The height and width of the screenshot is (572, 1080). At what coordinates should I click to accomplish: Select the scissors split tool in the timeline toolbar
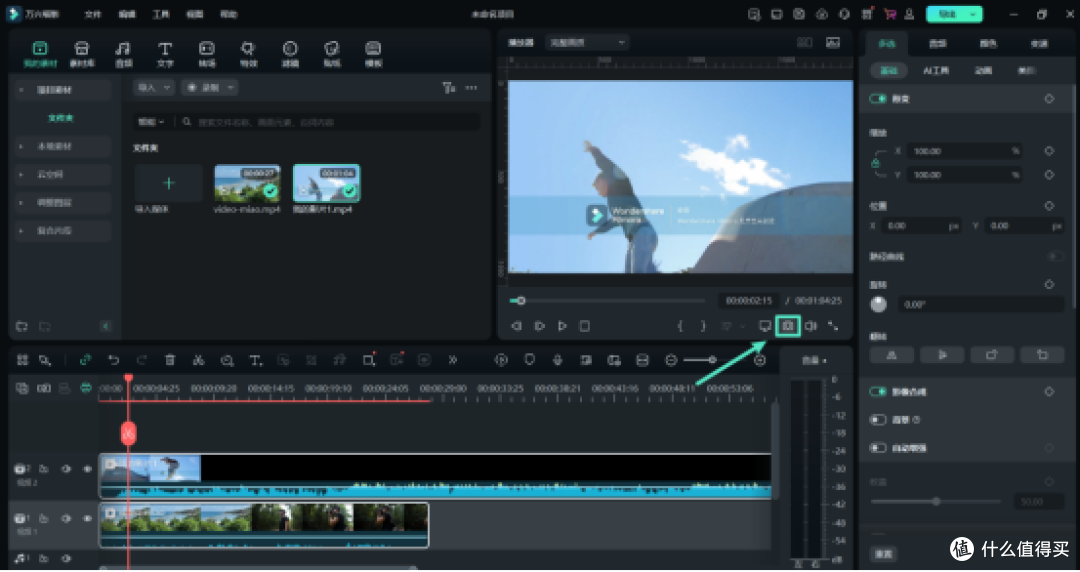pyautogui.click(x=198, y=360)
